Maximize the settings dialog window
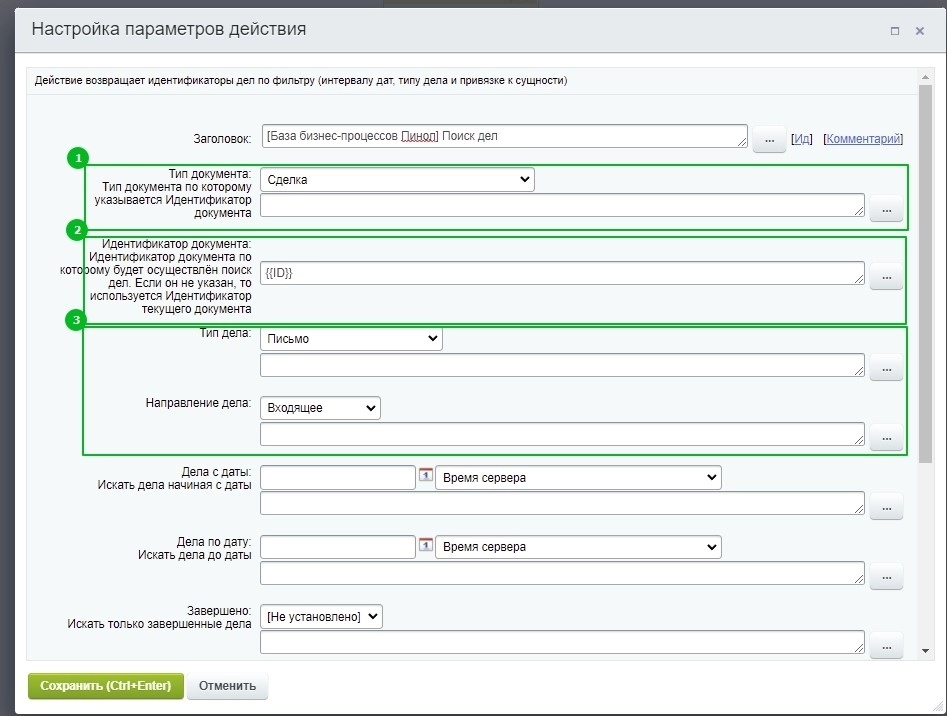This screenshot has width=947, height=716. 895,31
